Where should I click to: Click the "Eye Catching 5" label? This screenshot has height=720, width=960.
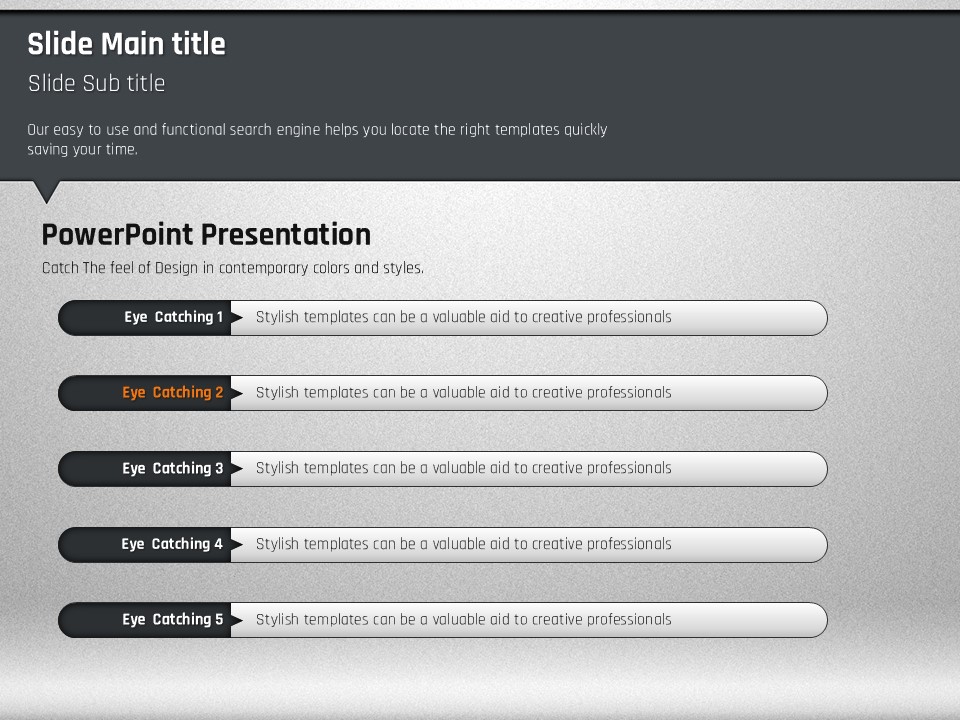pyautogui.click(x=173, y=619)
